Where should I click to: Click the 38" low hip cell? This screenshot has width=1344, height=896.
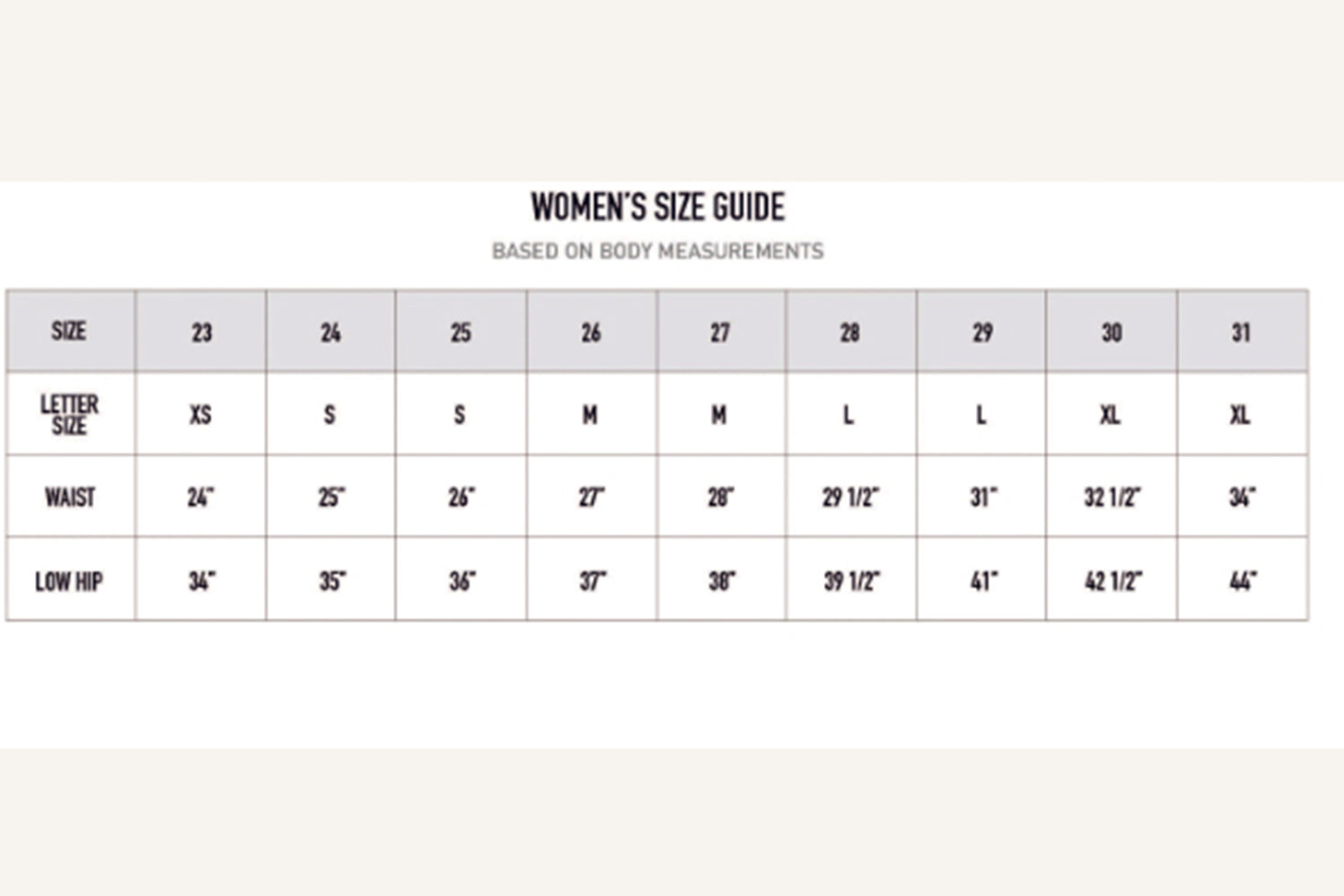(721, 582)
